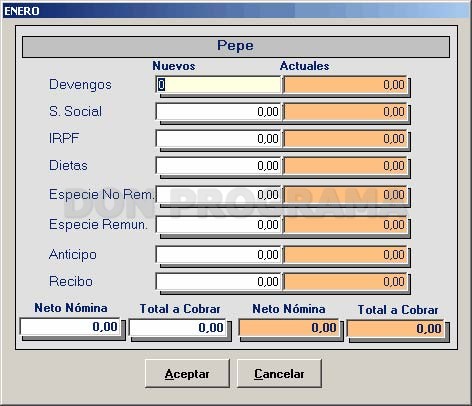Screen dimensions: 472x406
Task: Click the Pepe name header bar
Action: coord(236,47)
